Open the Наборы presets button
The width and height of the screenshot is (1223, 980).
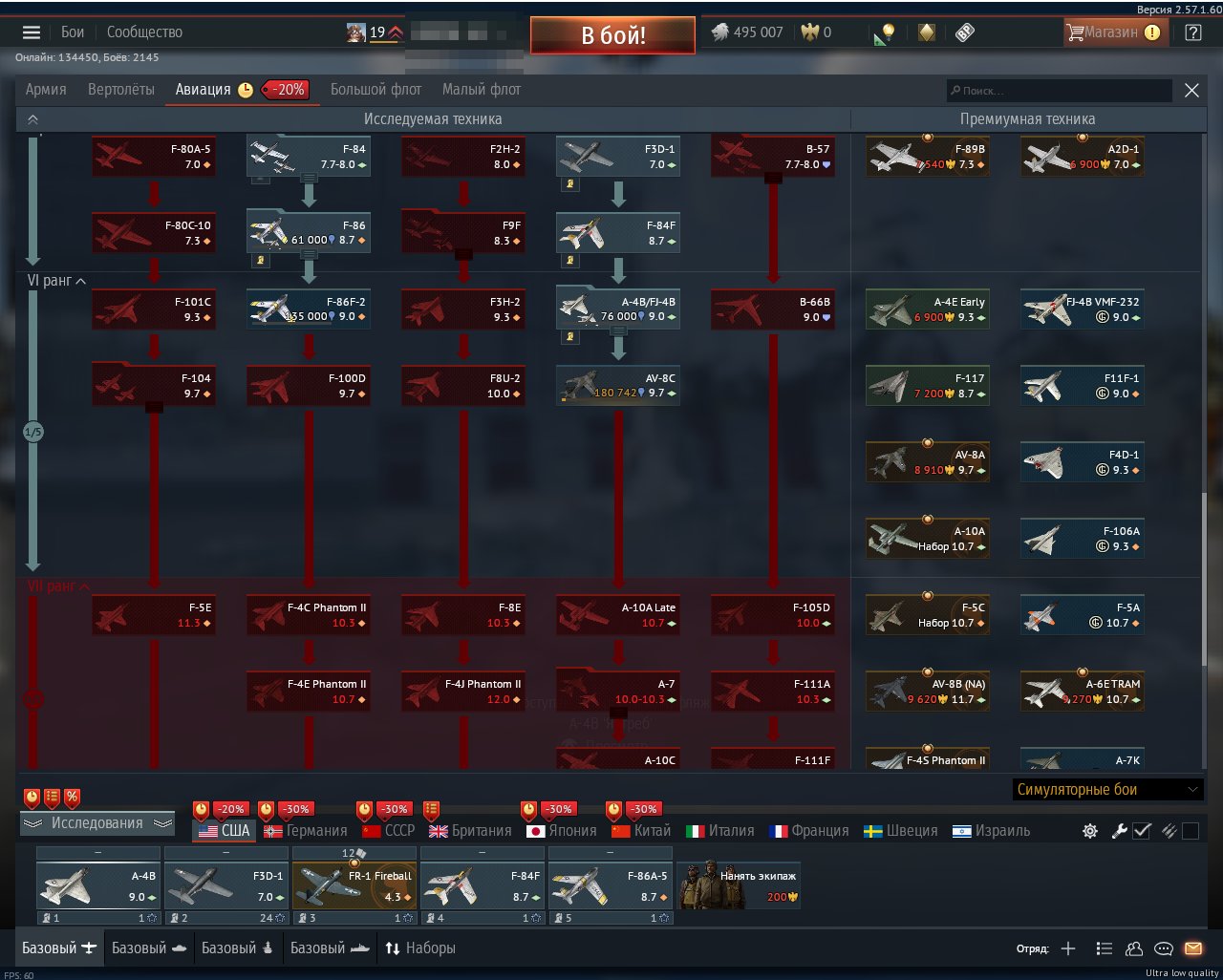420,948
